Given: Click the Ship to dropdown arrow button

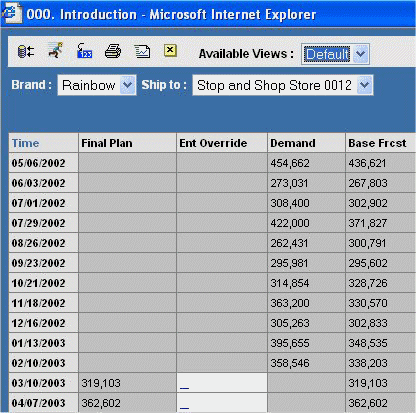Looking at the screenshot, I should 365,85.
